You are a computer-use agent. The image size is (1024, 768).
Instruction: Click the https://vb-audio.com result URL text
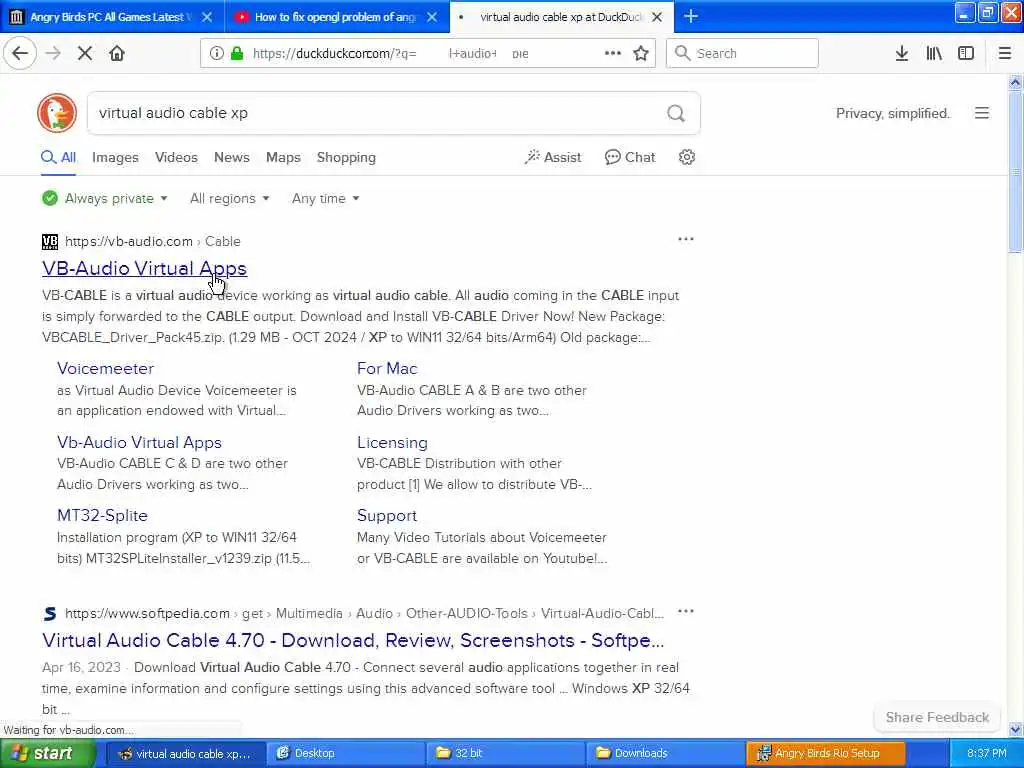click(x=129, y=242)
